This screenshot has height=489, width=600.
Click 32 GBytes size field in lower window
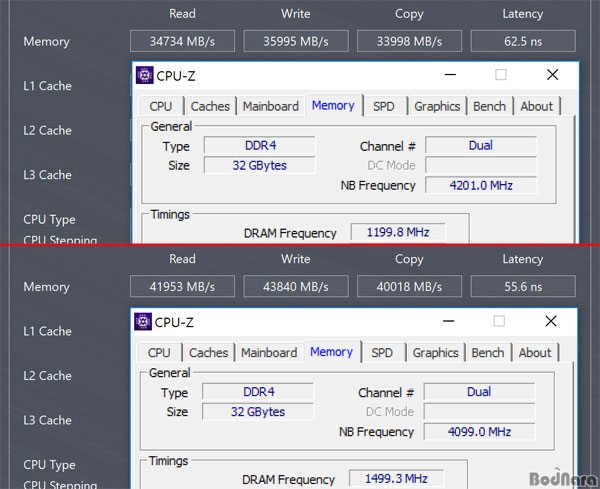coord(258,412)
